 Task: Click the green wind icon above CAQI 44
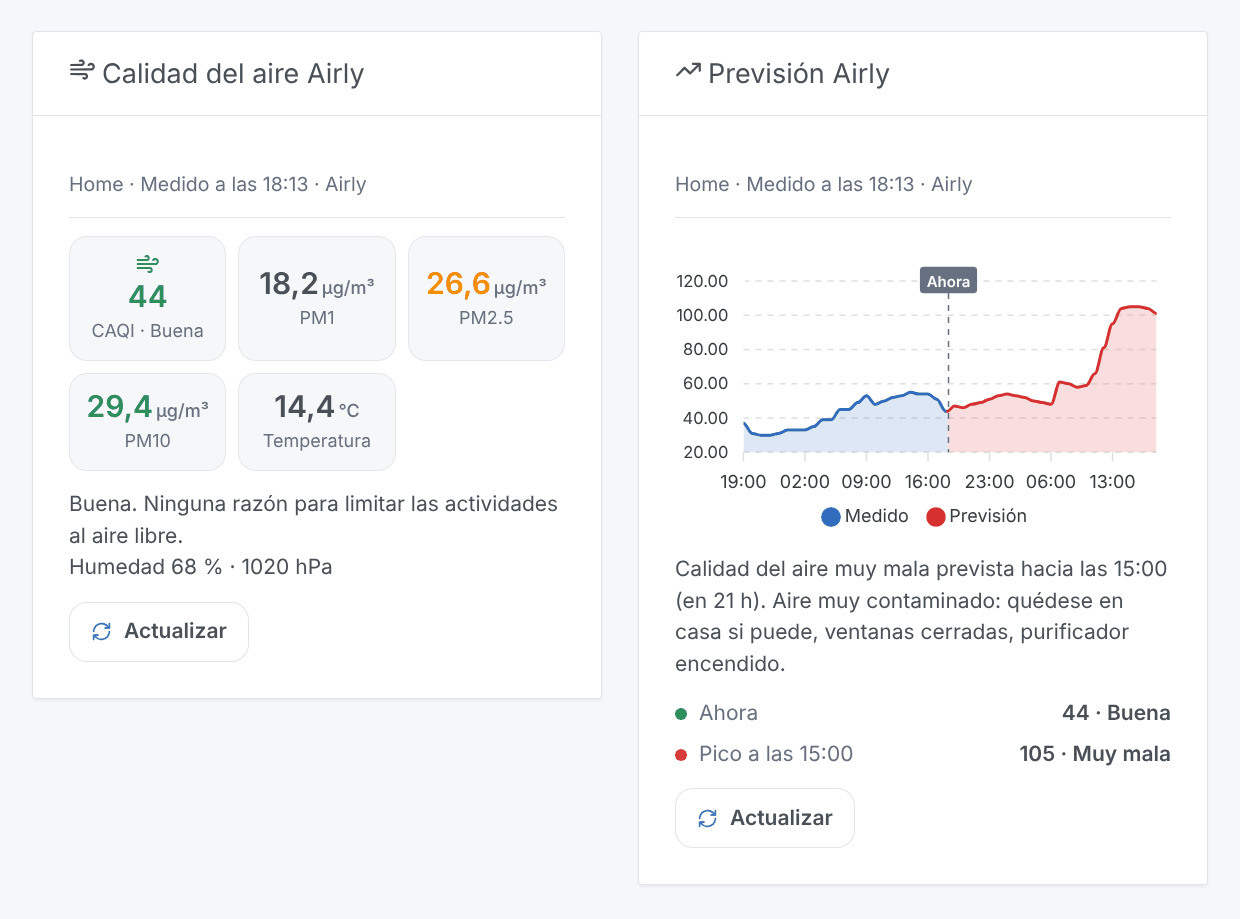click(147, 264)
